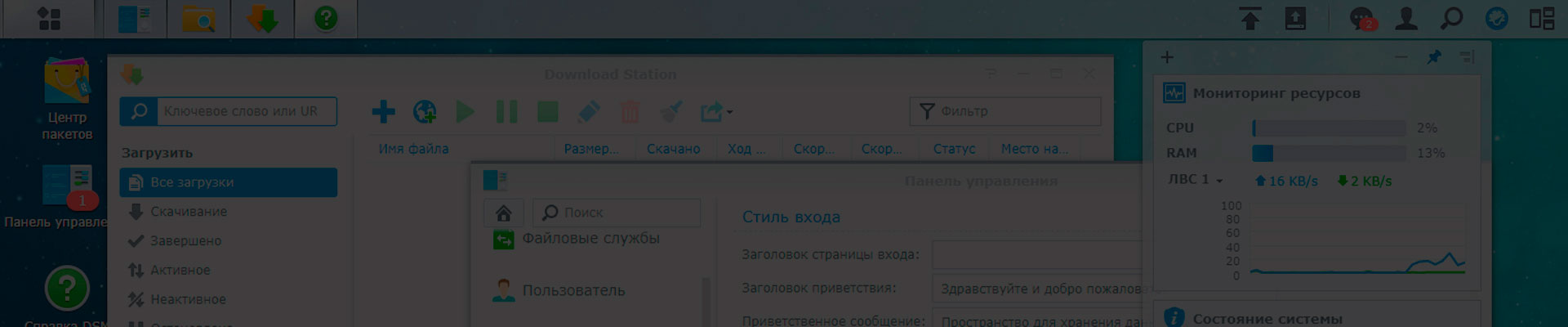Go to Control Panel home icon
The image size is (1568, 327).
pos(503,213)
